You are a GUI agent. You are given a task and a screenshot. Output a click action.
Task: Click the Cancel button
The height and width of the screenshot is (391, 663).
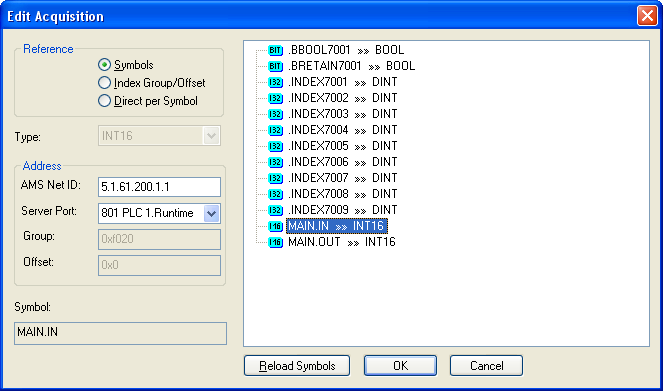click(x=486, y=366)
